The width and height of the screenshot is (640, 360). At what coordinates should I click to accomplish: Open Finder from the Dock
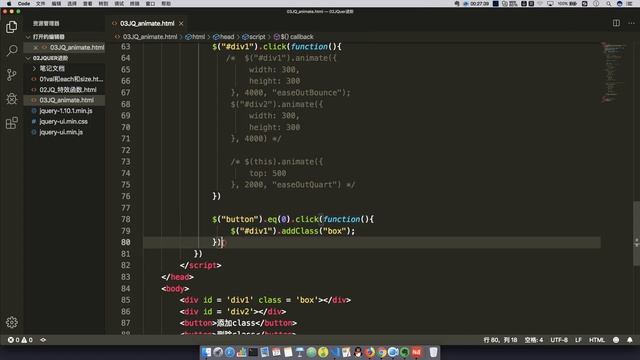tap(206, 352)
